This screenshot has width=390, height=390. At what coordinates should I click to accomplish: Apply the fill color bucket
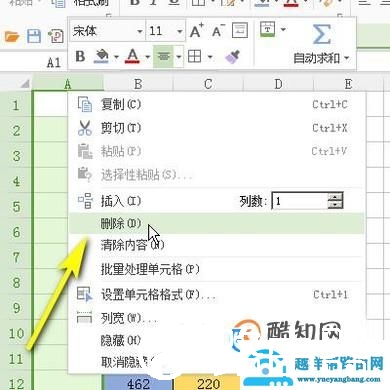pos(101,56)
